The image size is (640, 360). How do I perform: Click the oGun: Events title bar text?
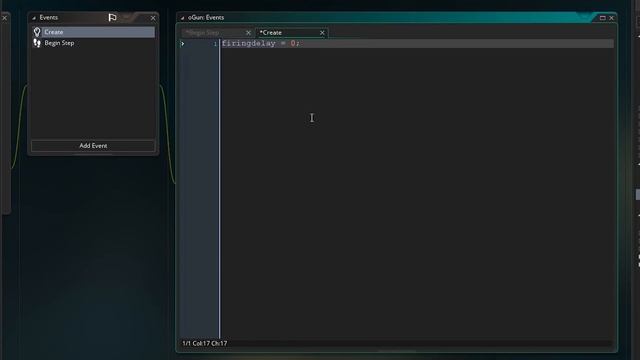206,18
